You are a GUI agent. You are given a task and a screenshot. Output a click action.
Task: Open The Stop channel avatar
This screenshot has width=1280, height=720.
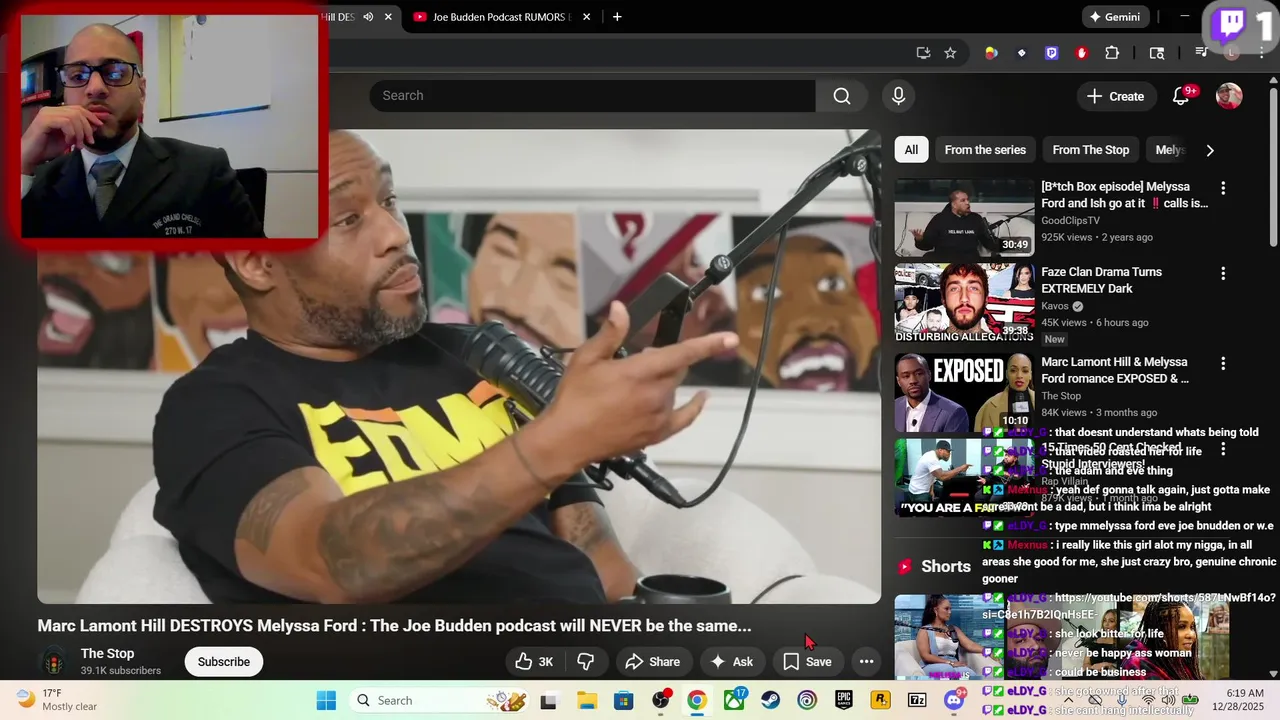pos(52,662)
